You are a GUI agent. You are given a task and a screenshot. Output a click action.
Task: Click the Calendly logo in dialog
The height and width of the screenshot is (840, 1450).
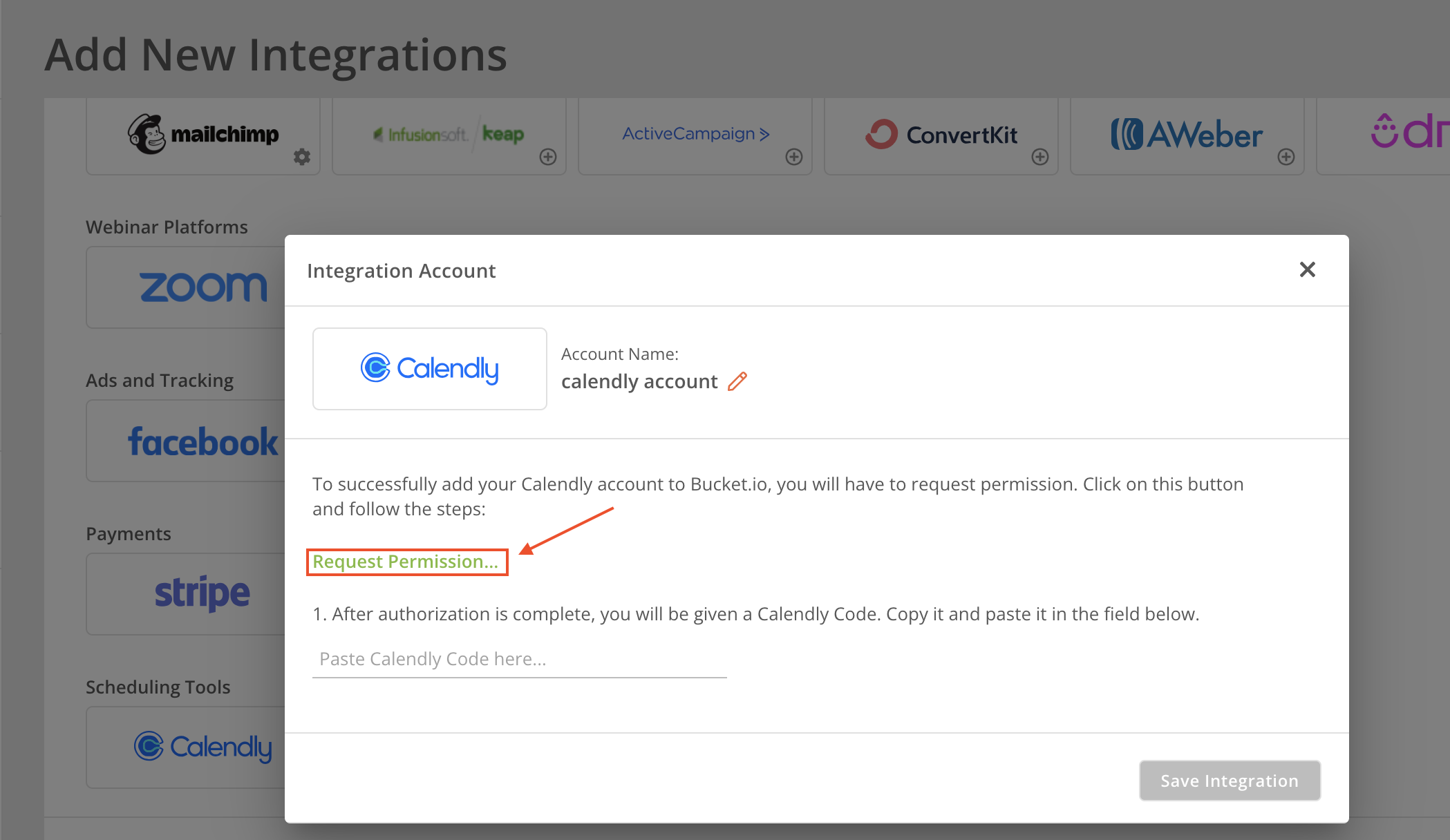[x=429, y=369]
